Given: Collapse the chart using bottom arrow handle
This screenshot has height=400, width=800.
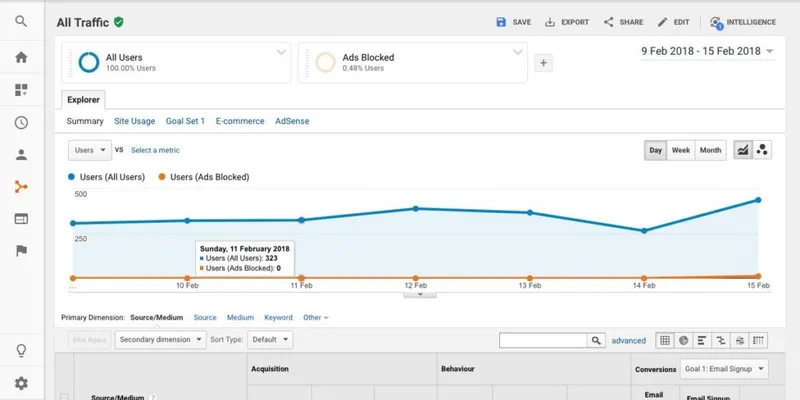Looking at the screenshot, I should [420, 294].
